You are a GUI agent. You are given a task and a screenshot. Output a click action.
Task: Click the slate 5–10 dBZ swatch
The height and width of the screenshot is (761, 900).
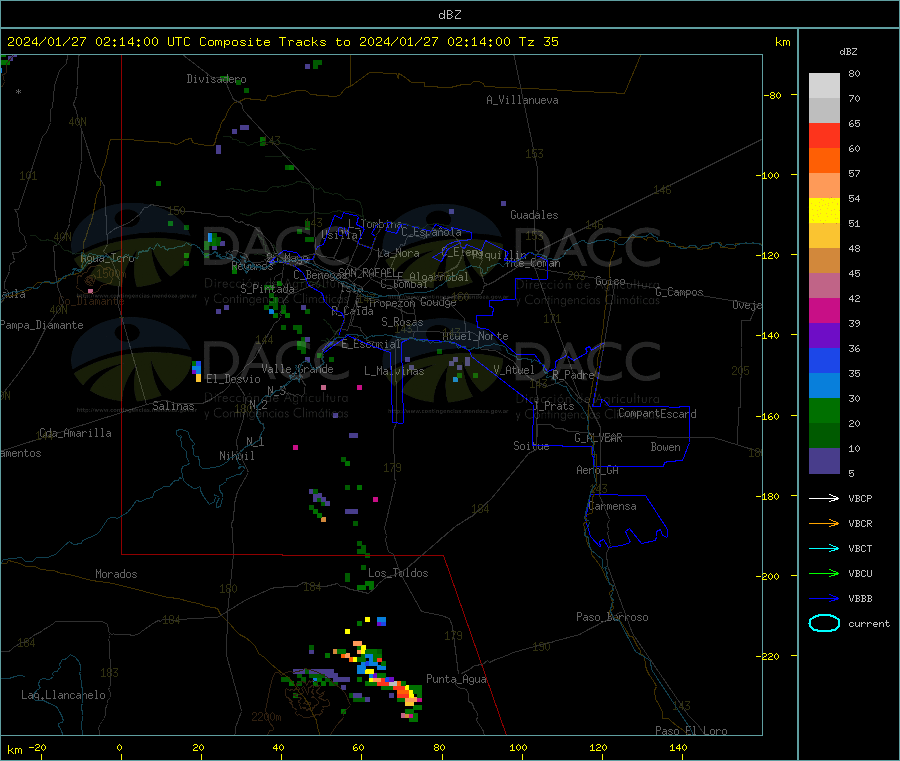pyautogui.click(x=824, y=461)
